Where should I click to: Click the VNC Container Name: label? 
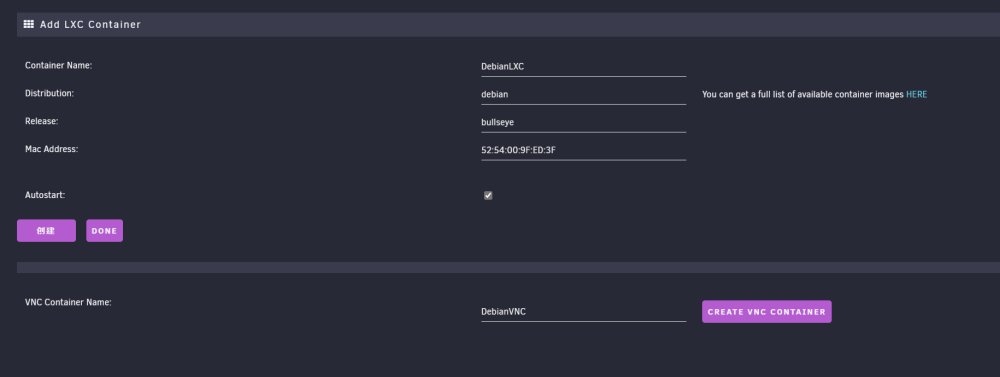click(68, 302)
